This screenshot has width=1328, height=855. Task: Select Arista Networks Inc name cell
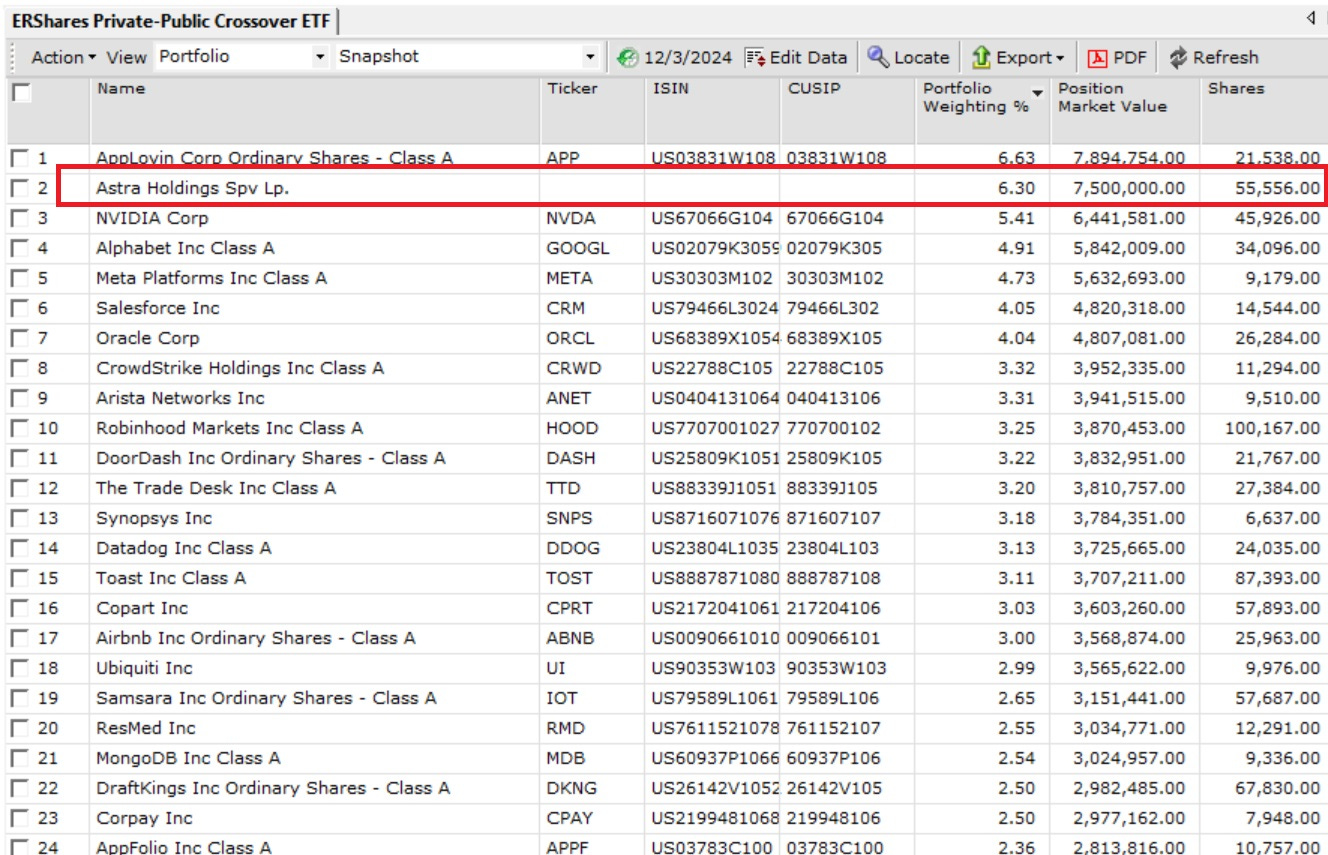(x=315, y=398)
